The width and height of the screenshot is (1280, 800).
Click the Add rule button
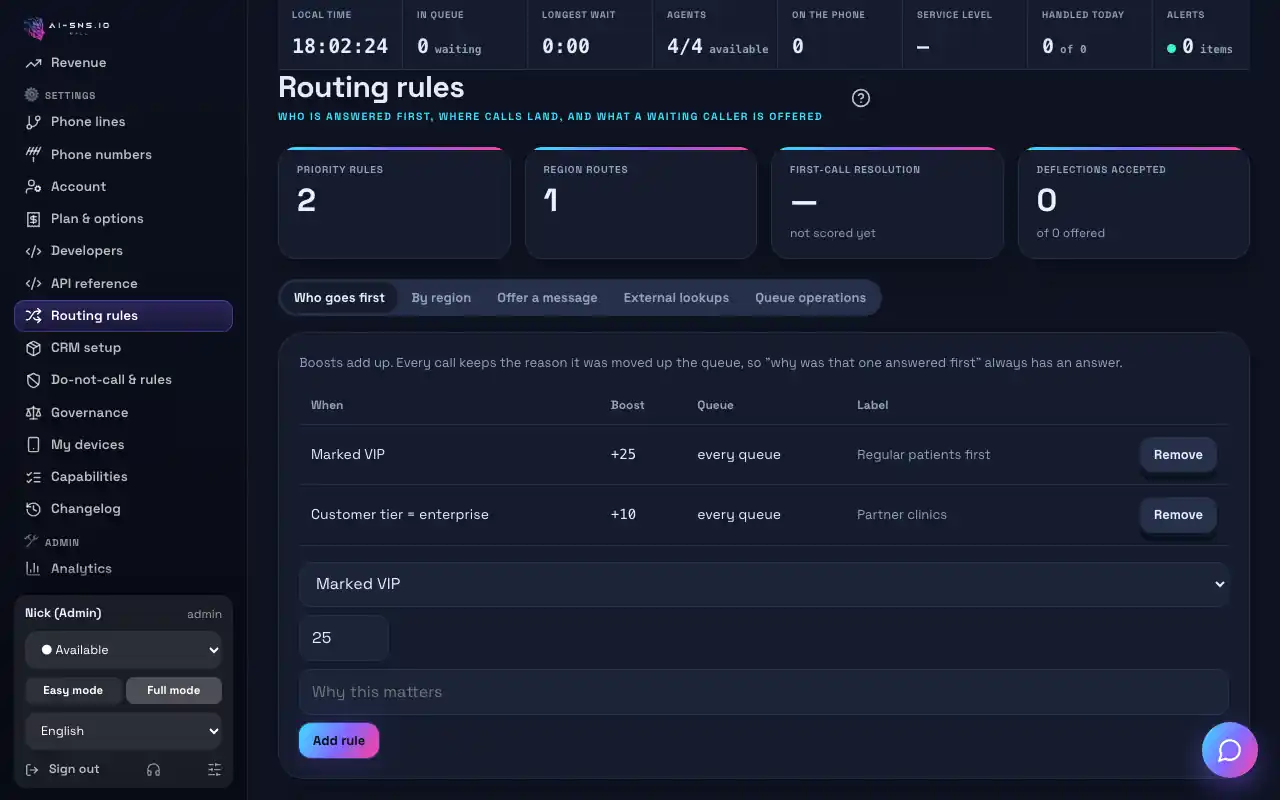(x=339, y=741)
